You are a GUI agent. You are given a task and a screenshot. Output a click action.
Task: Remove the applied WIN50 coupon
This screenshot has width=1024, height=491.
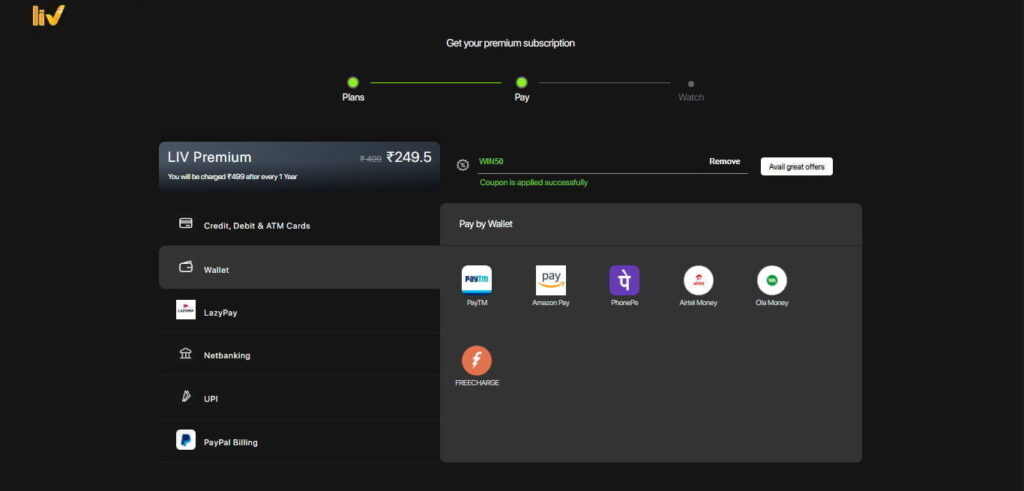click(725, 161)
